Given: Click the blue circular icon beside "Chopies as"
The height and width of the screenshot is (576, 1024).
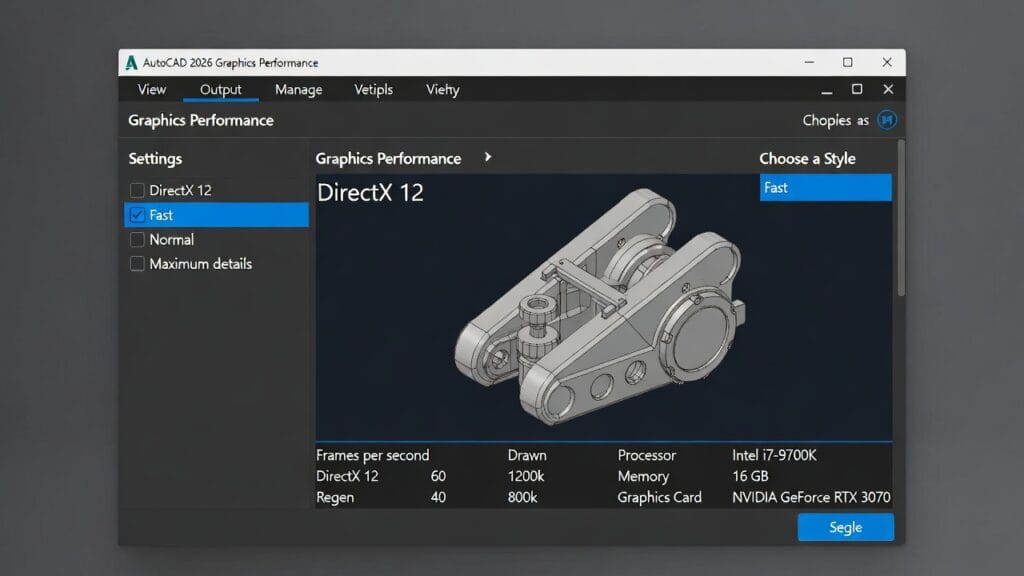Looking at the screenshot, I should tap(888, 120).
